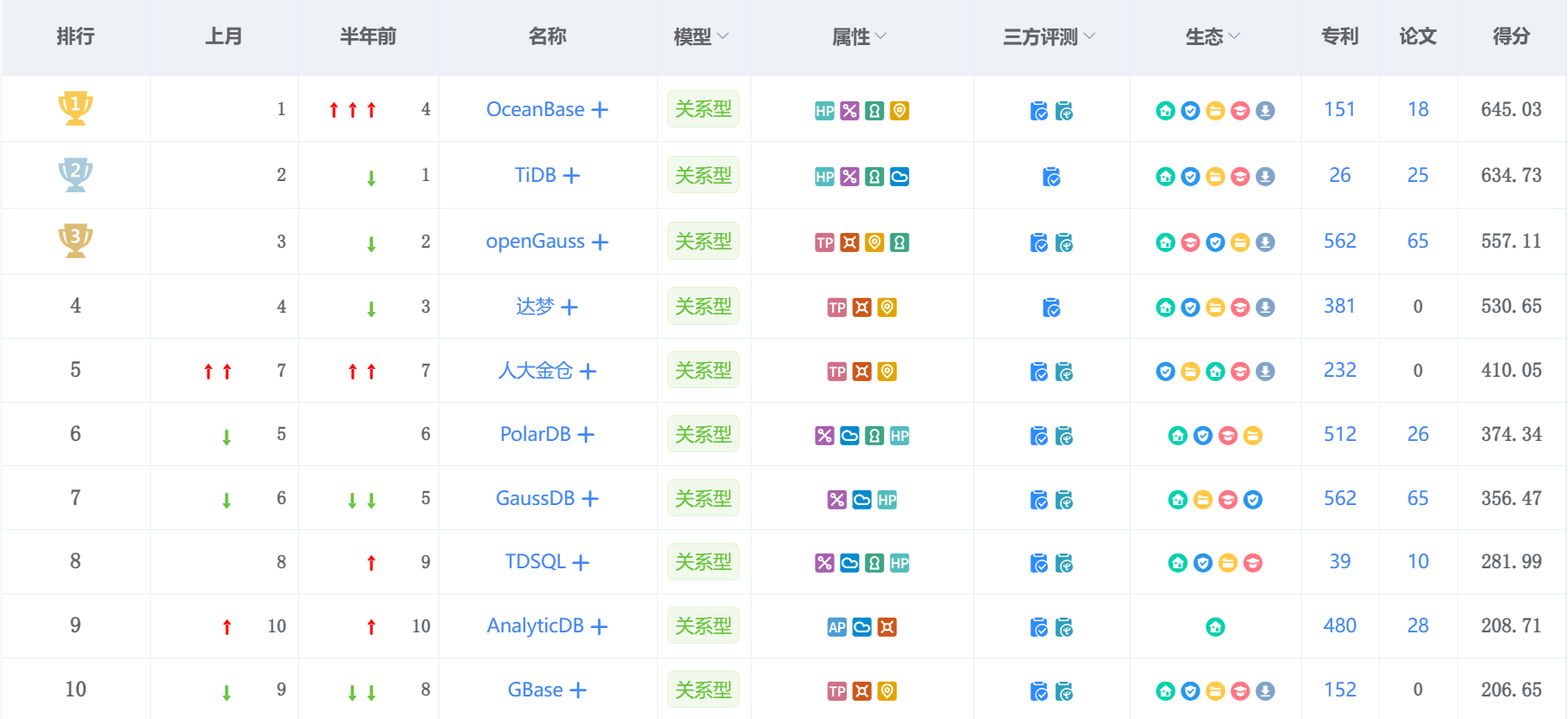Click AP attribute icon in AnalyticDB row
1568x719 pixels.
coord(836,627)
